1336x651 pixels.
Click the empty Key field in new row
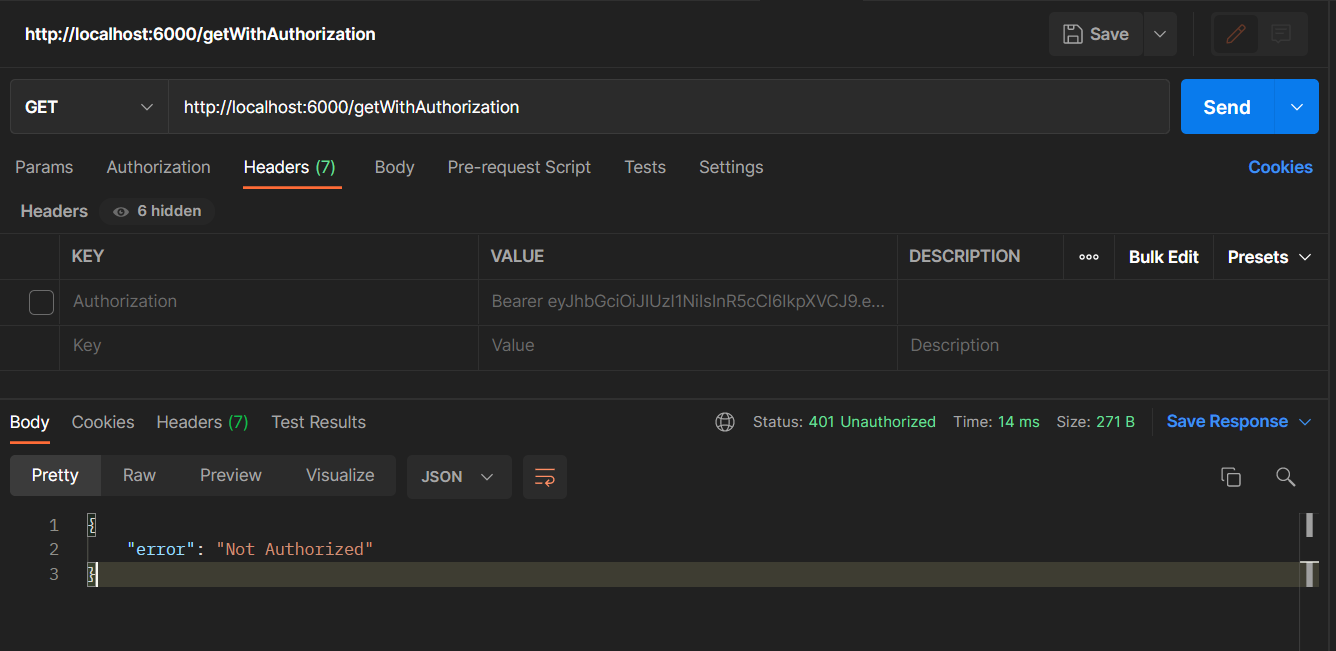point(269,346)
